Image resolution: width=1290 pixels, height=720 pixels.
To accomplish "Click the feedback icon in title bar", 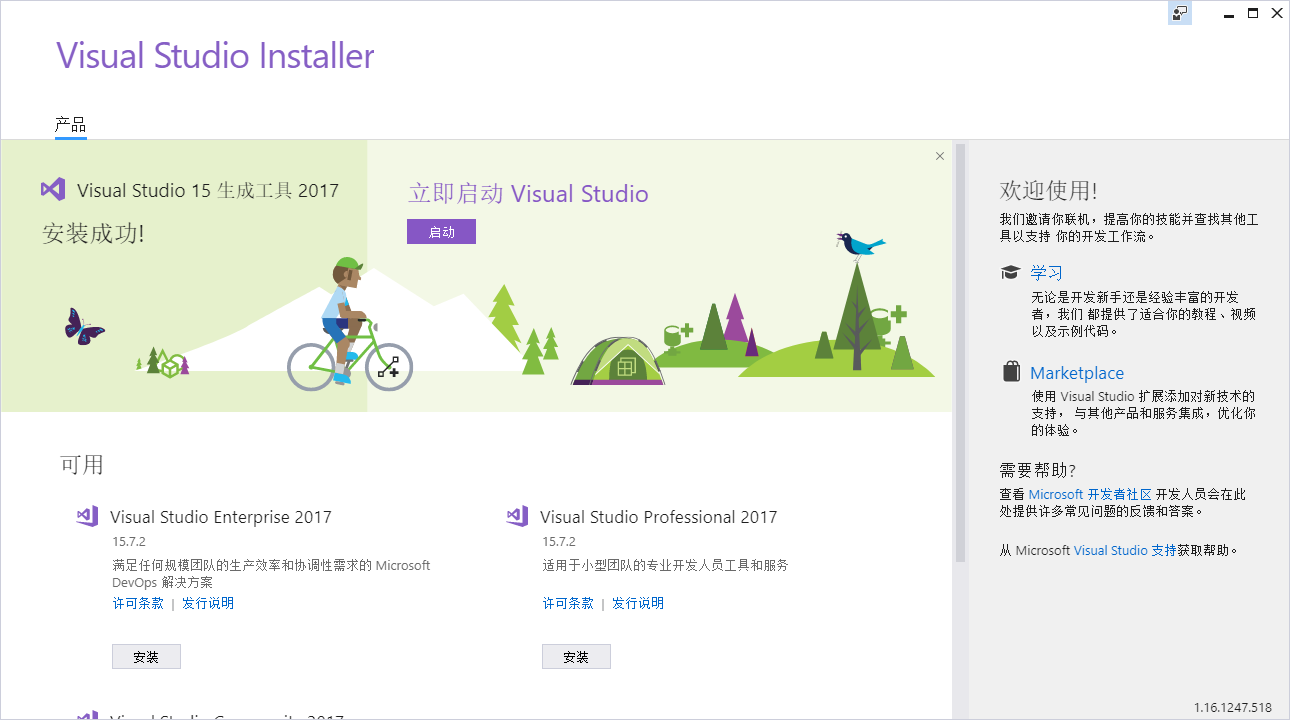I will 1180,13.
